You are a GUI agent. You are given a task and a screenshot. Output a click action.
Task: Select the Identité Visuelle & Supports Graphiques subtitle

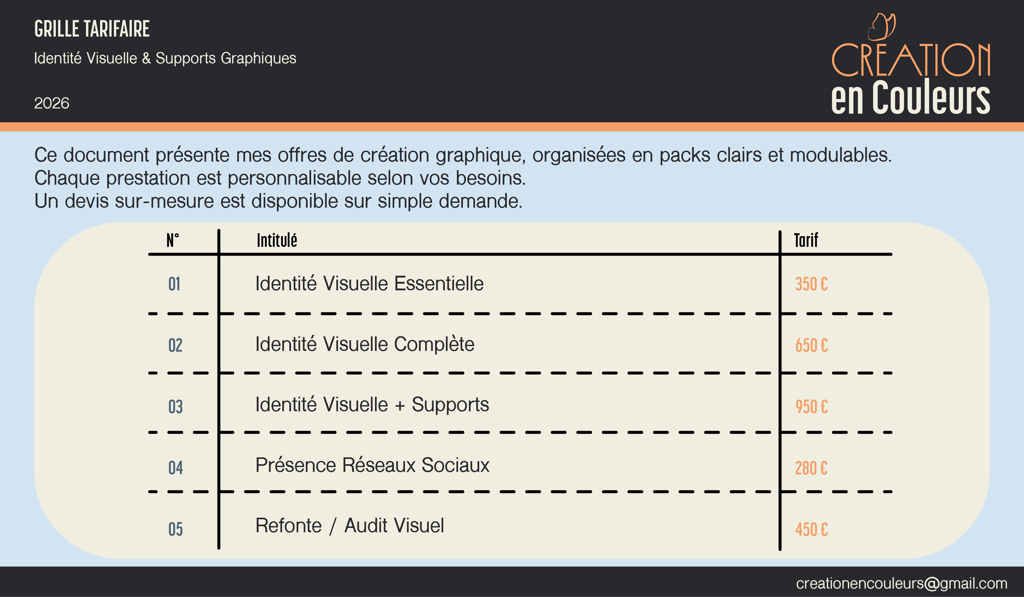(165, 59)
